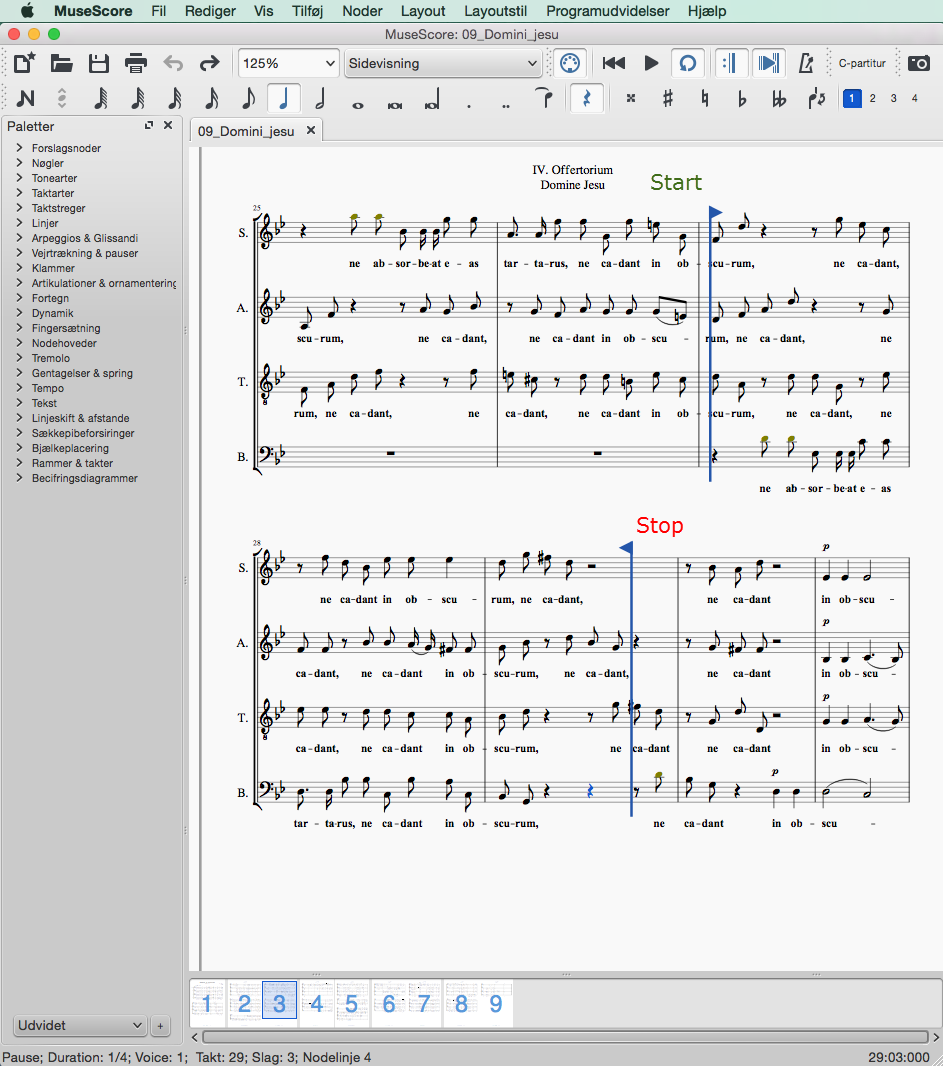Open a score file via folder icon
Image resolution: width=943 pixels, height=1066 pixels.
[61, 63]
